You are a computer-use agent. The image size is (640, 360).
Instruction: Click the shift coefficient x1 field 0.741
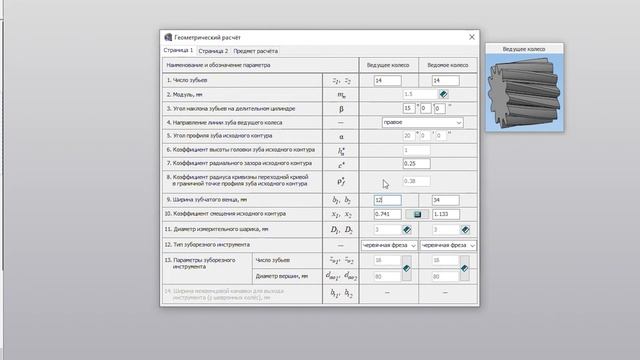[387, 214]
